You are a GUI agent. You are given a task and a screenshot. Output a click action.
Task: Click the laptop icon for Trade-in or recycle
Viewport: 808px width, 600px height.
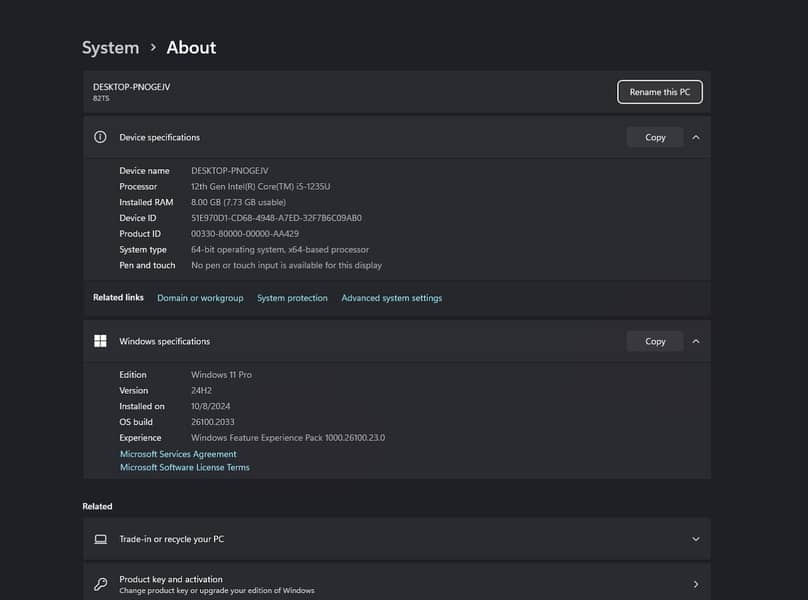pyautogui.click(x=100, y=539)
